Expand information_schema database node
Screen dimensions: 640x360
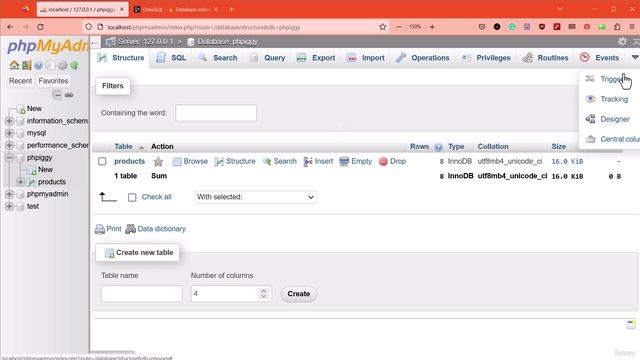point(9,121)
